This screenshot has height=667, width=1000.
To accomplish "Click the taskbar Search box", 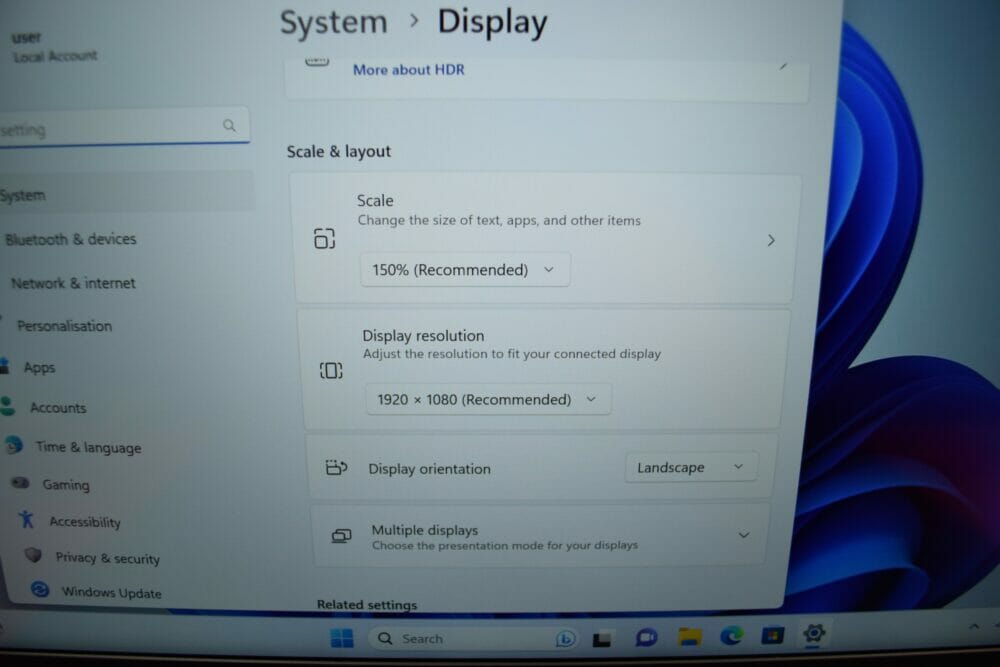I will pos(474,638).
